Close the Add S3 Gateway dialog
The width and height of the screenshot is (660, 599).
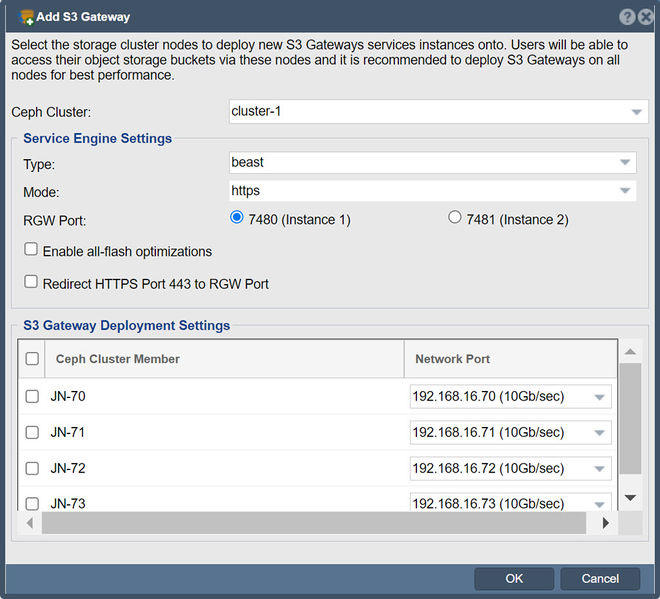(x=646, y=17)
